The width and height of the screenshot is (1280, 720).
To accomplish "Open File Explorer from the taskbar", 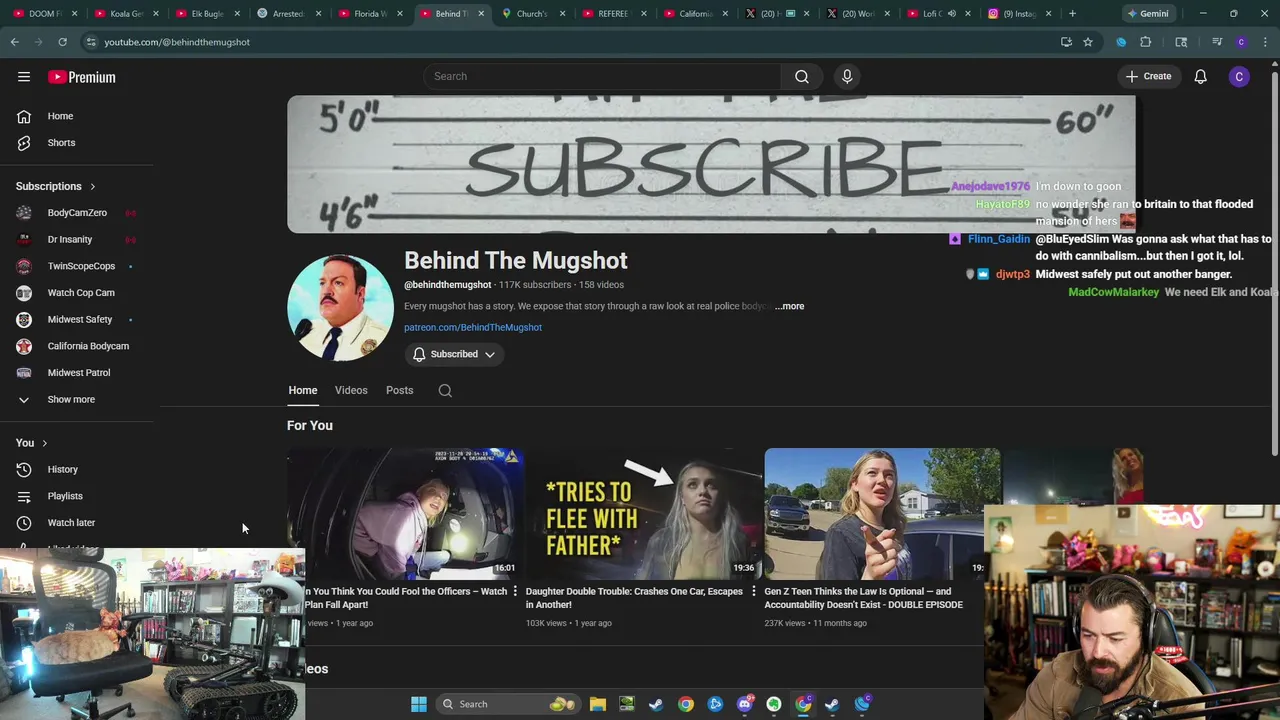I will point(597,704).
